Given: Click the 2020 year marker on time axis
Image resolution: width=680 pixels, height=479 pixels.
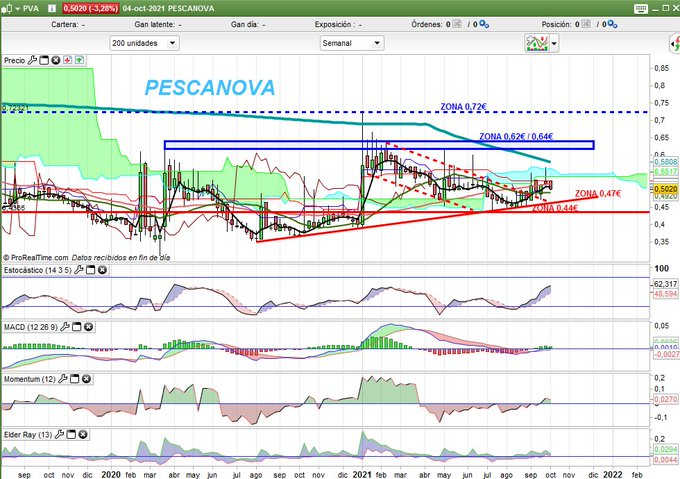Looking at the screenshot, I should click(111, 474).
